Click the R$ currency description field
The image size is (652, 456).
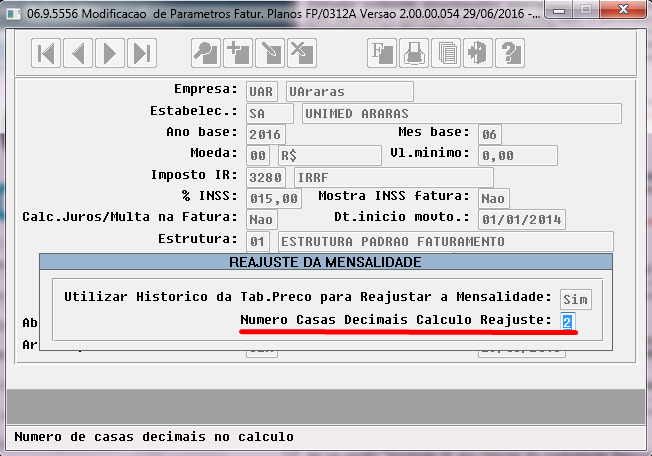330,156
